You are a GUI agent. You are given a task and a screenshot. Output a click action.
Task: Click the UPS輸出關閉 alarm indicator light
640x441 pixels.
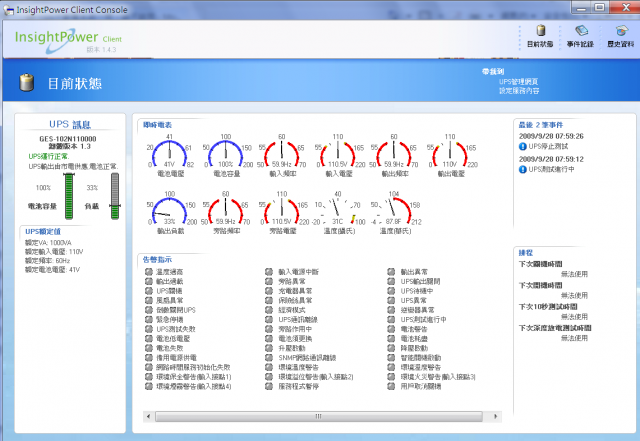tap(391, 281)
